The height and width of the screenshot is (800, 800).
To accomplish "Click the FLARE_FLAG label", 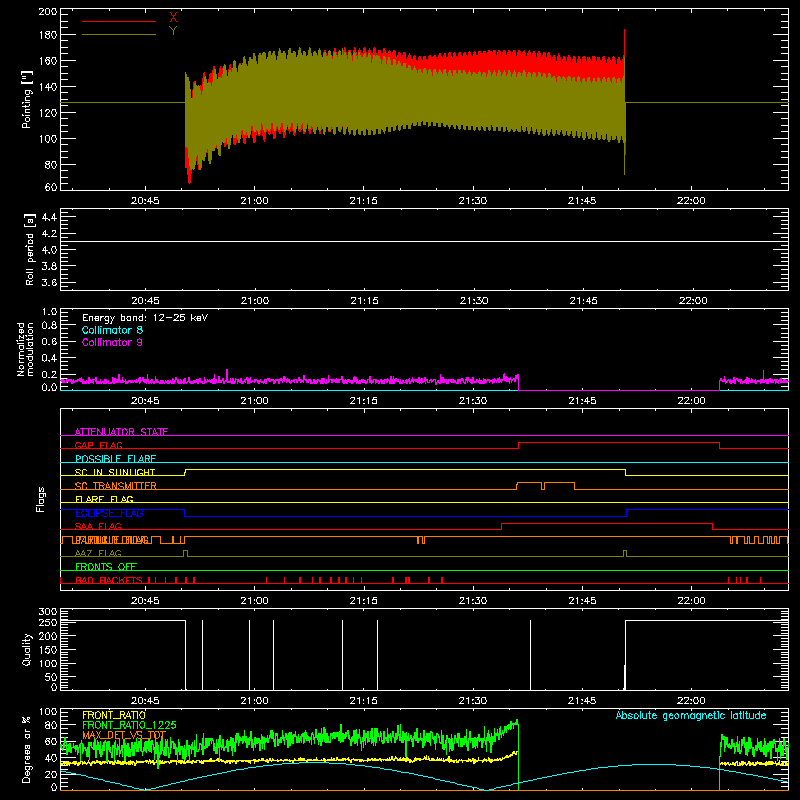I will (104, 499).
